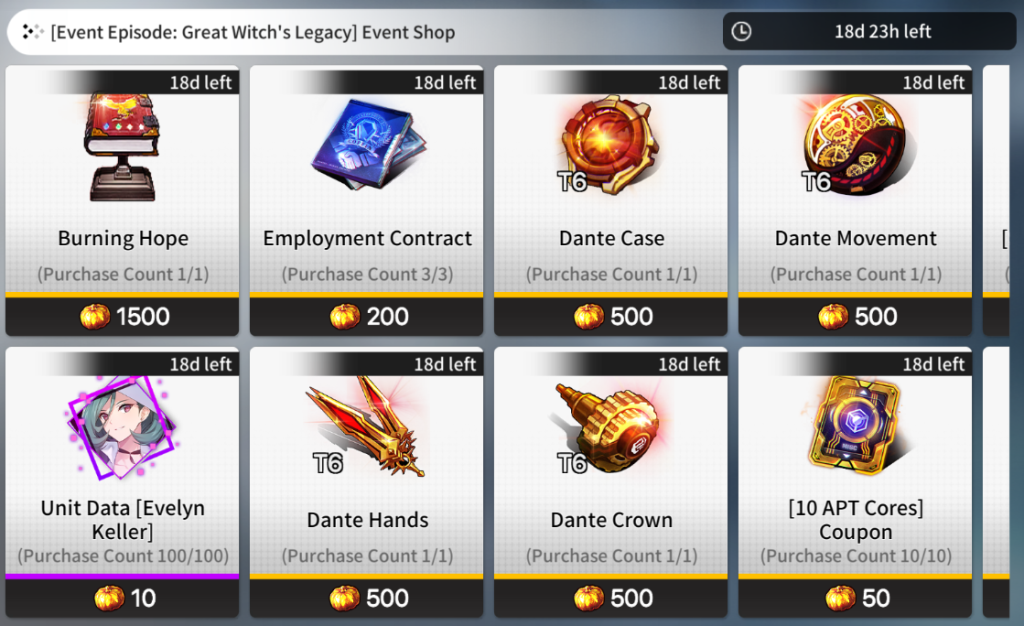Click the Dante Crown T6 gear icon
1024x626 pixels.
(609, 428)
